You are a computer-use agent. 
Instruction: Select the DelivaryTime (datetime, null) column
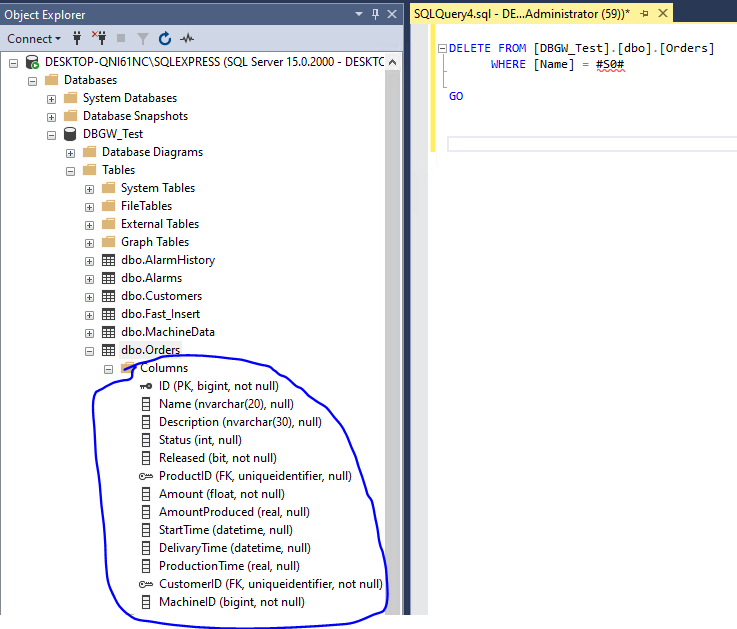235,548
